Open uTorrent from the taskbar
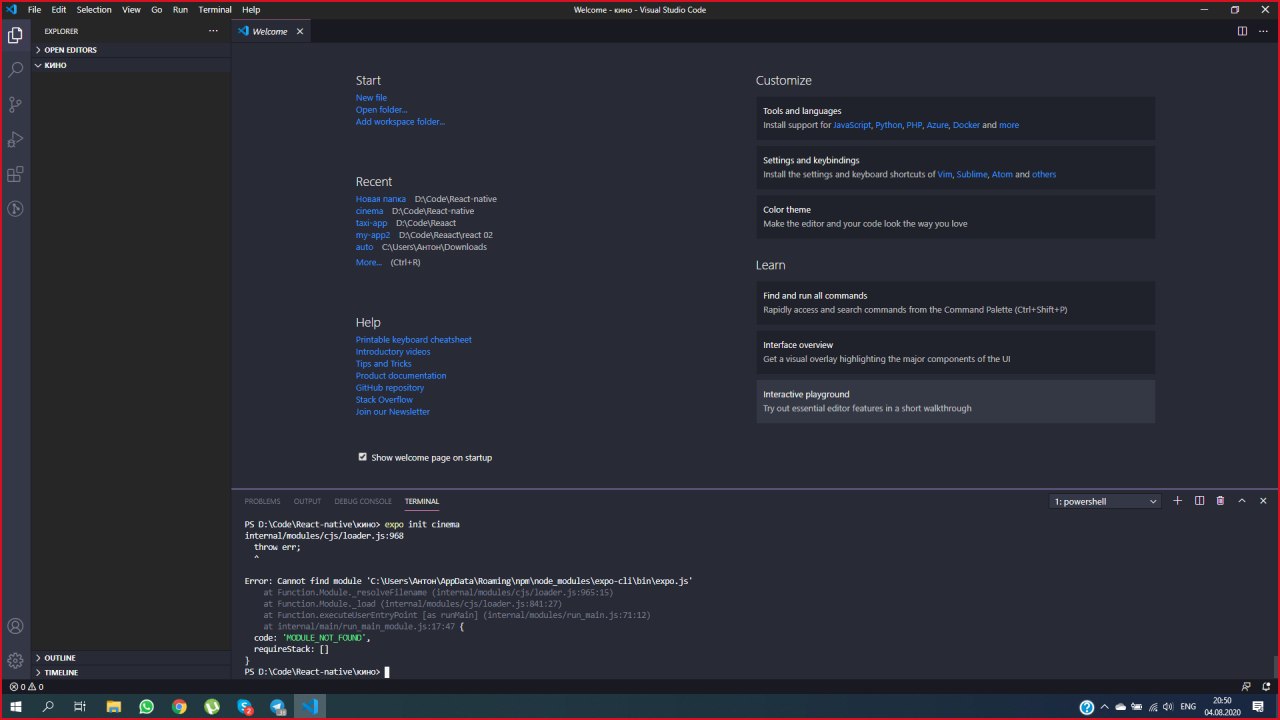This screenshot has height=720, width=1280. click(212, 706)
